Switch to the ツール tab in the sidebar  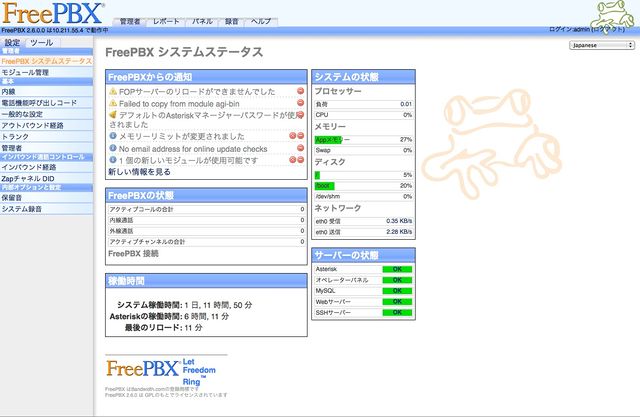[41, 43]
